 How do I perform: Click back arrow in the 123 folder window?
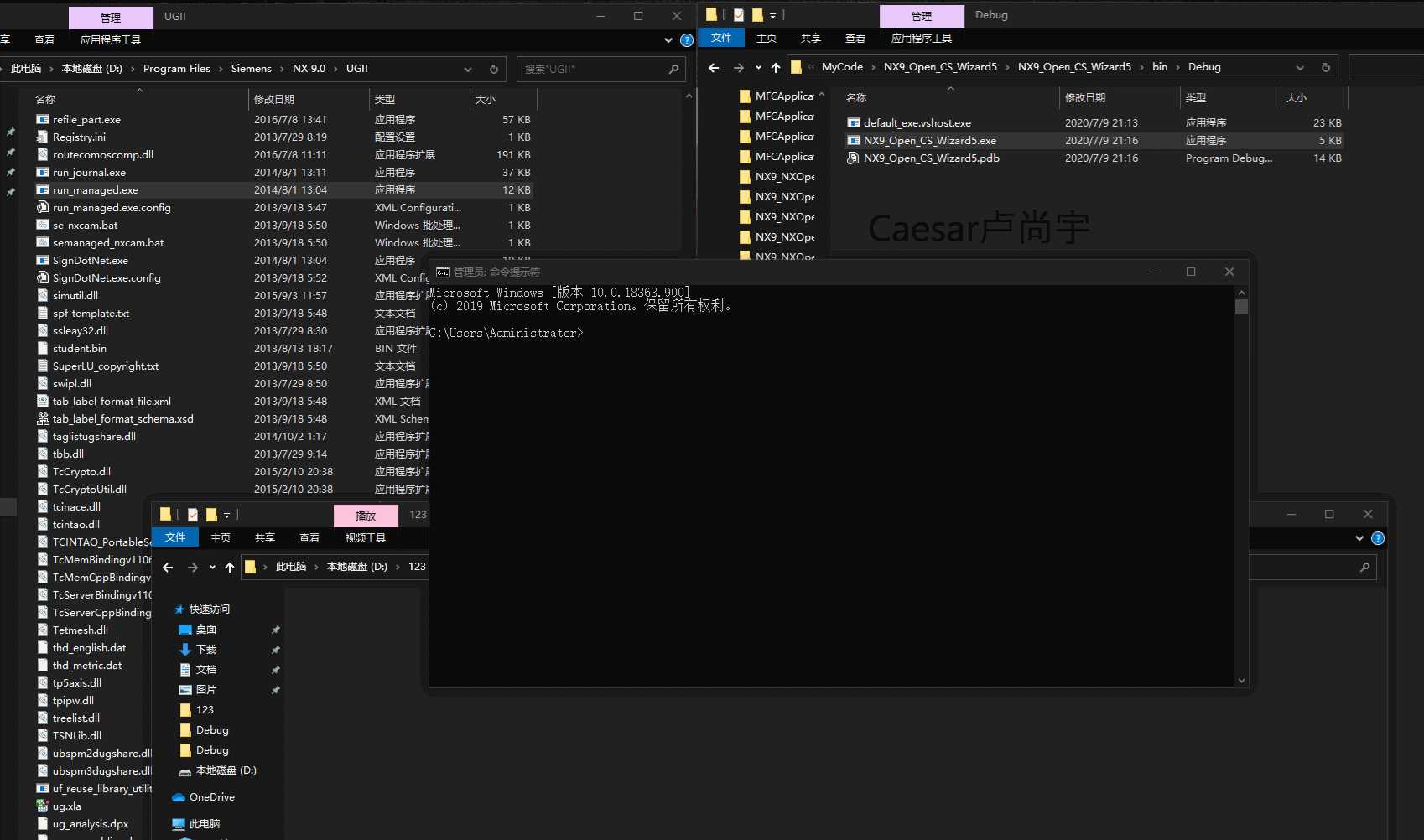pyautogui.click(x=168, y=568)
